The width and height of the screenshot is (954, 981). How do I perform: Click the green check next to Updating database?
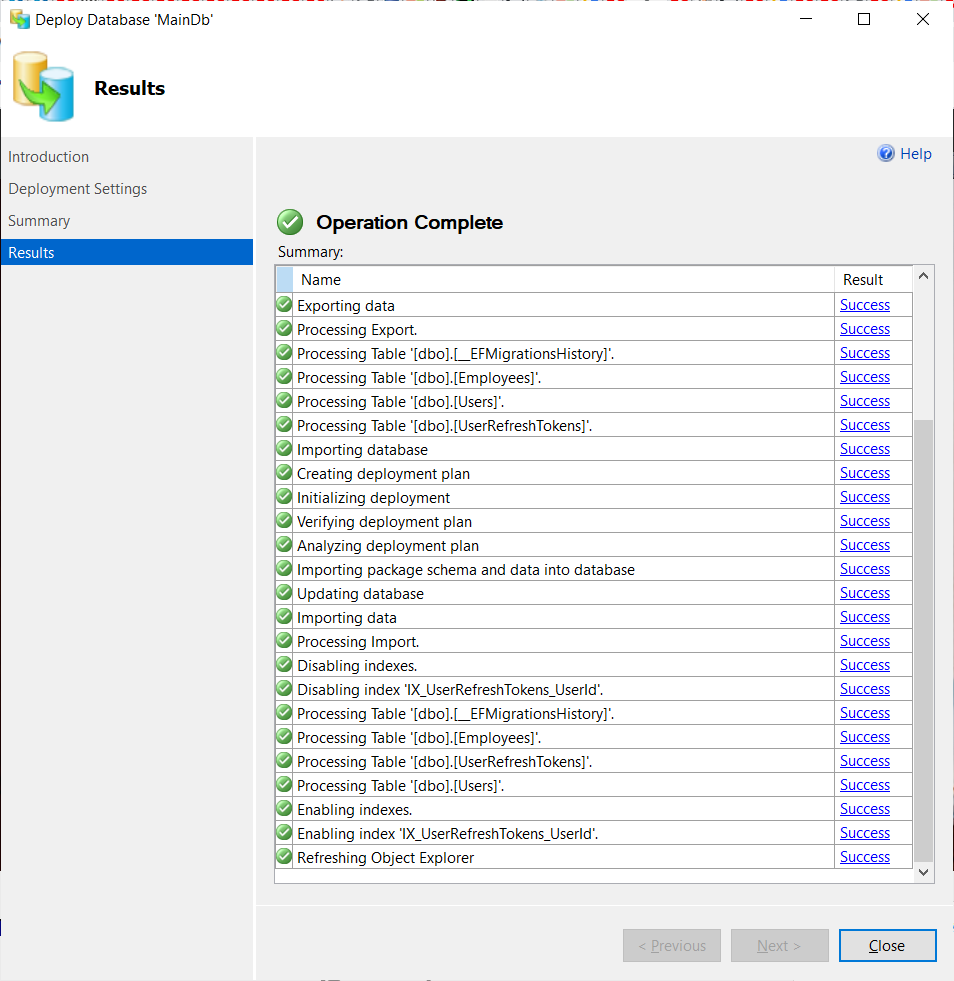pyautogui.click(x=284, y=592)
